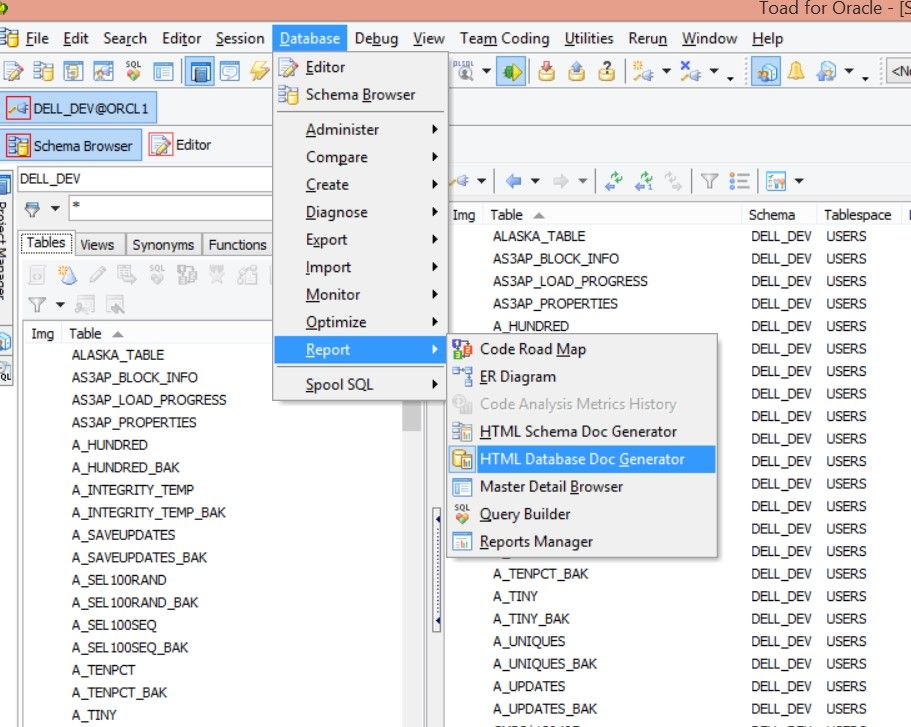Switch to the Views tab

click(98, 245)
